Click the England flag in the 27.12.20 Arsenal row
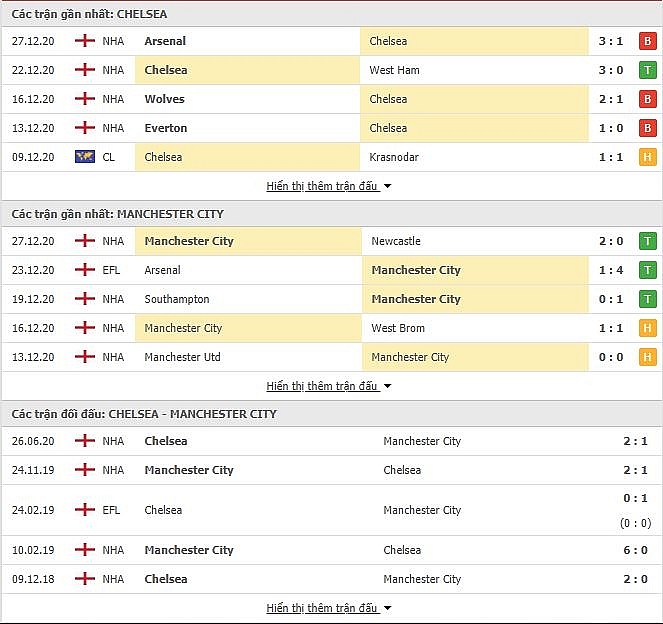Image resolution: width=663 pixels, height=624 pixels. pos(85,41)
